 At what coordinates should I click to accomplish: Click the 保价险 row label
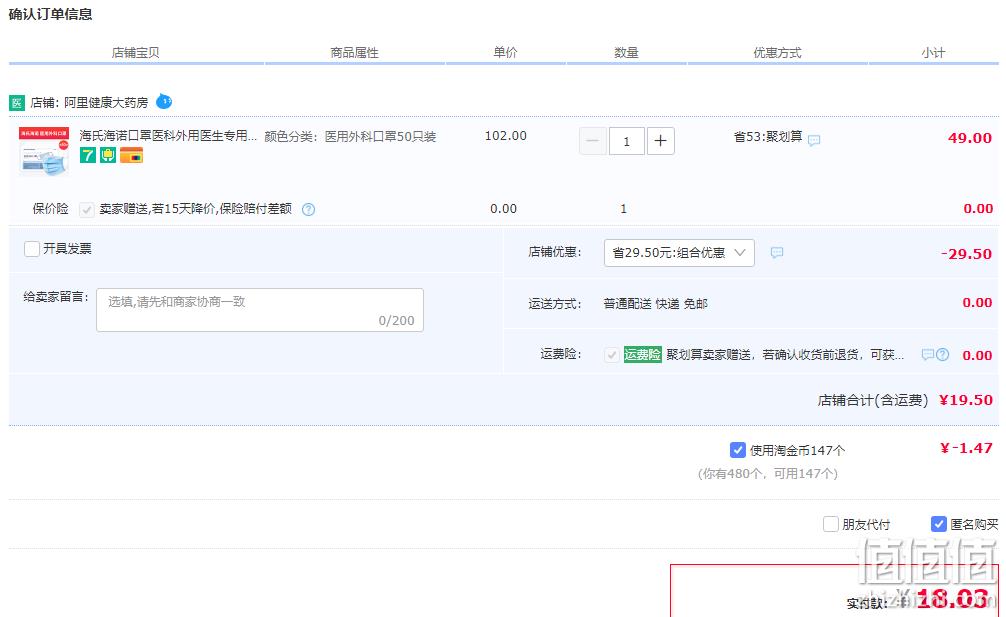(x=51, y=208)
